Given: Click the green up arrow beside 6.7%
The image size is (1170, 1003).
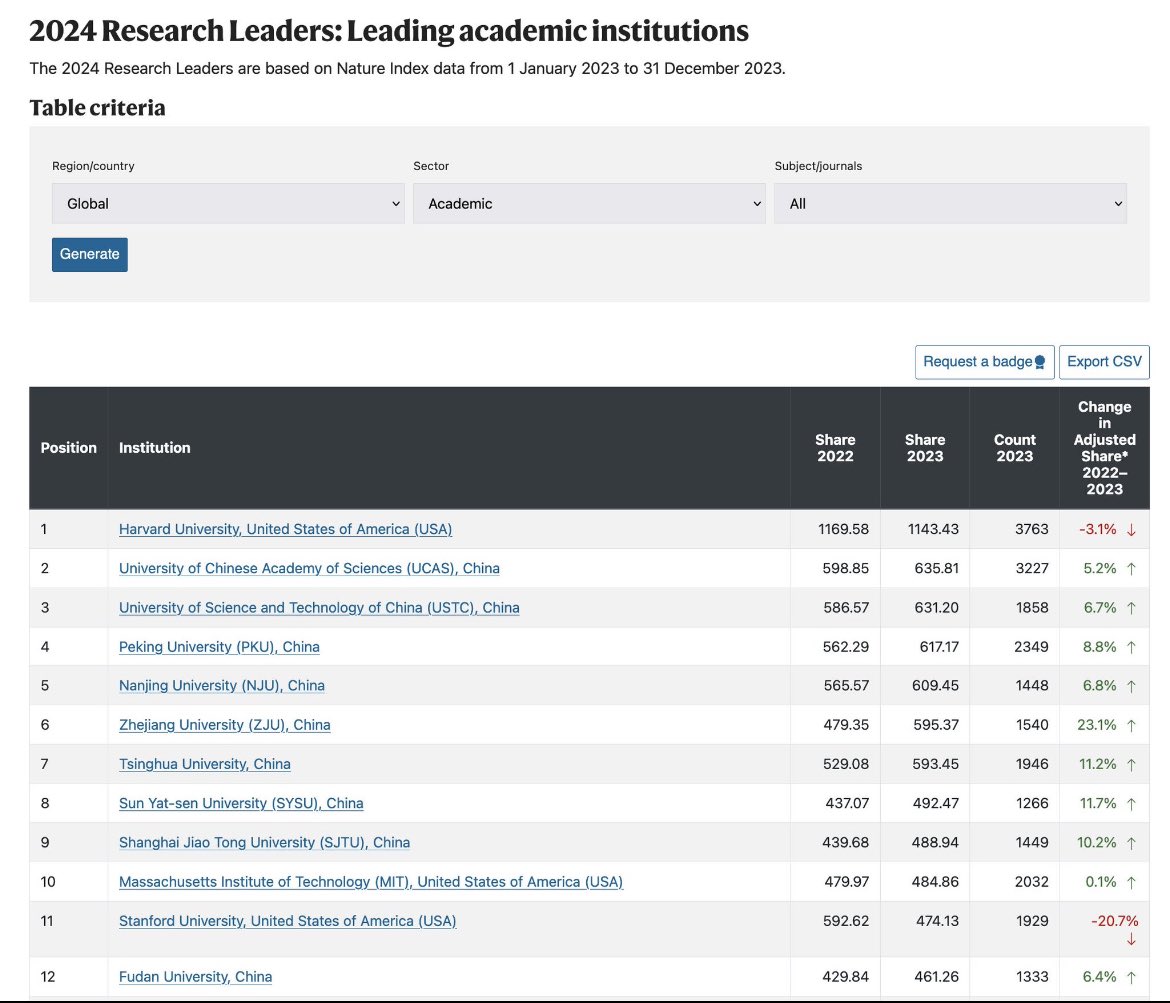Looking at the screenshot, I should [1131, 608].
